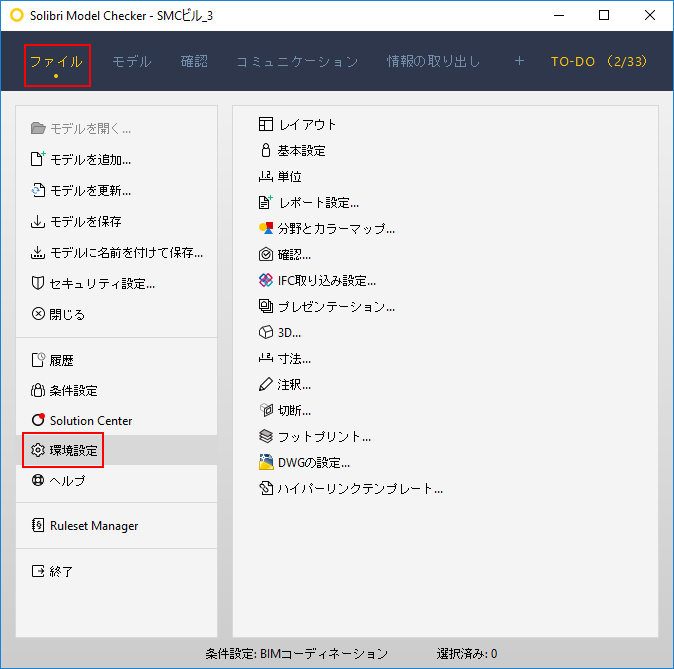Click the 閉じる circle-x icon
Viewport: 674px width, 669px height.
(38, 314)
